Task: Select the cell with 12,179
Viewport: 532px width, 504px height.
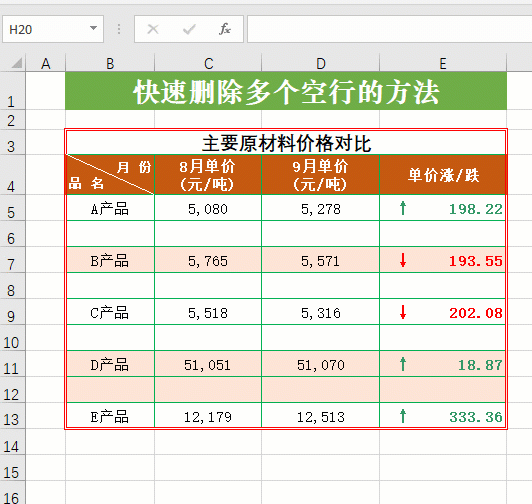Action: pos(208,416)
